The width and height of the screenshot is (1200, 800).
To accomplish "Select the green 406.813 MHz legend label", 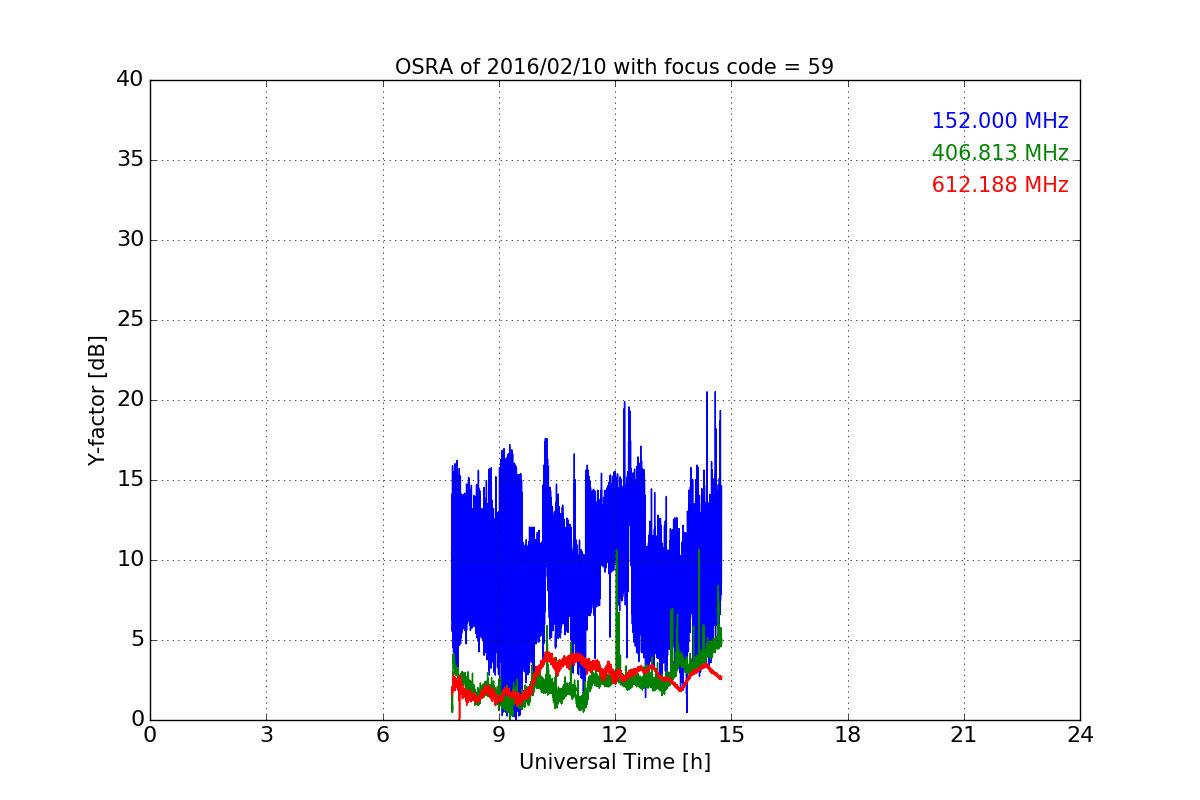I will pyautogui.click(x=1000, y=153).
